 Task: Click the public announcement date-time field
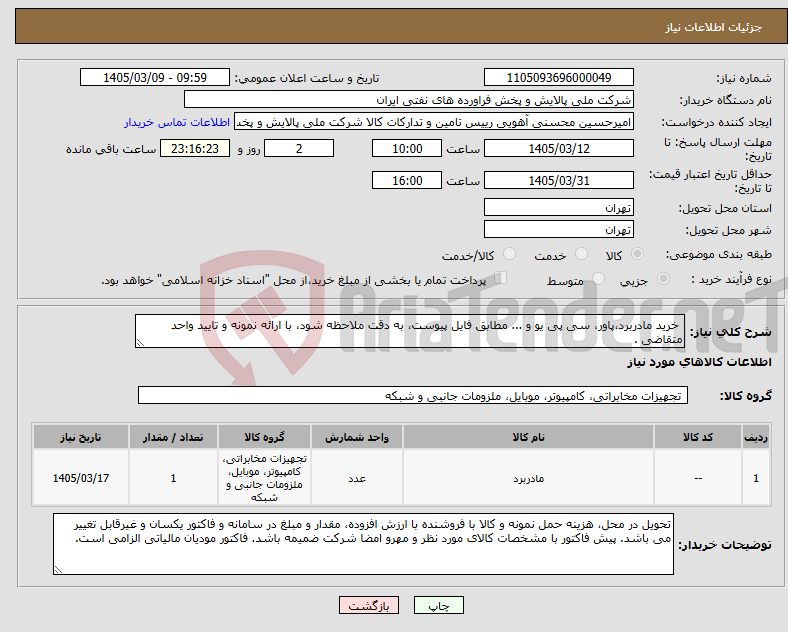(x=155, y=77)
